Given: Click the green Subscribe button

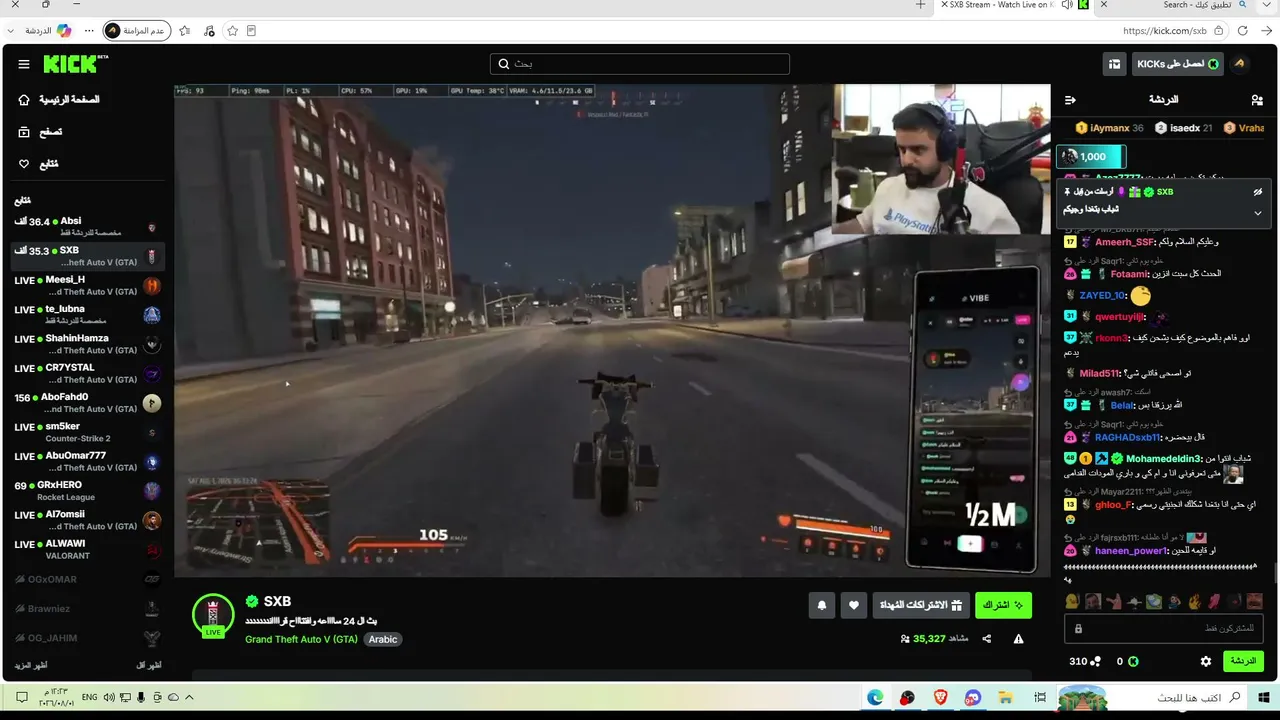Looking at the screenshot, I should (x=1003, y=605).
